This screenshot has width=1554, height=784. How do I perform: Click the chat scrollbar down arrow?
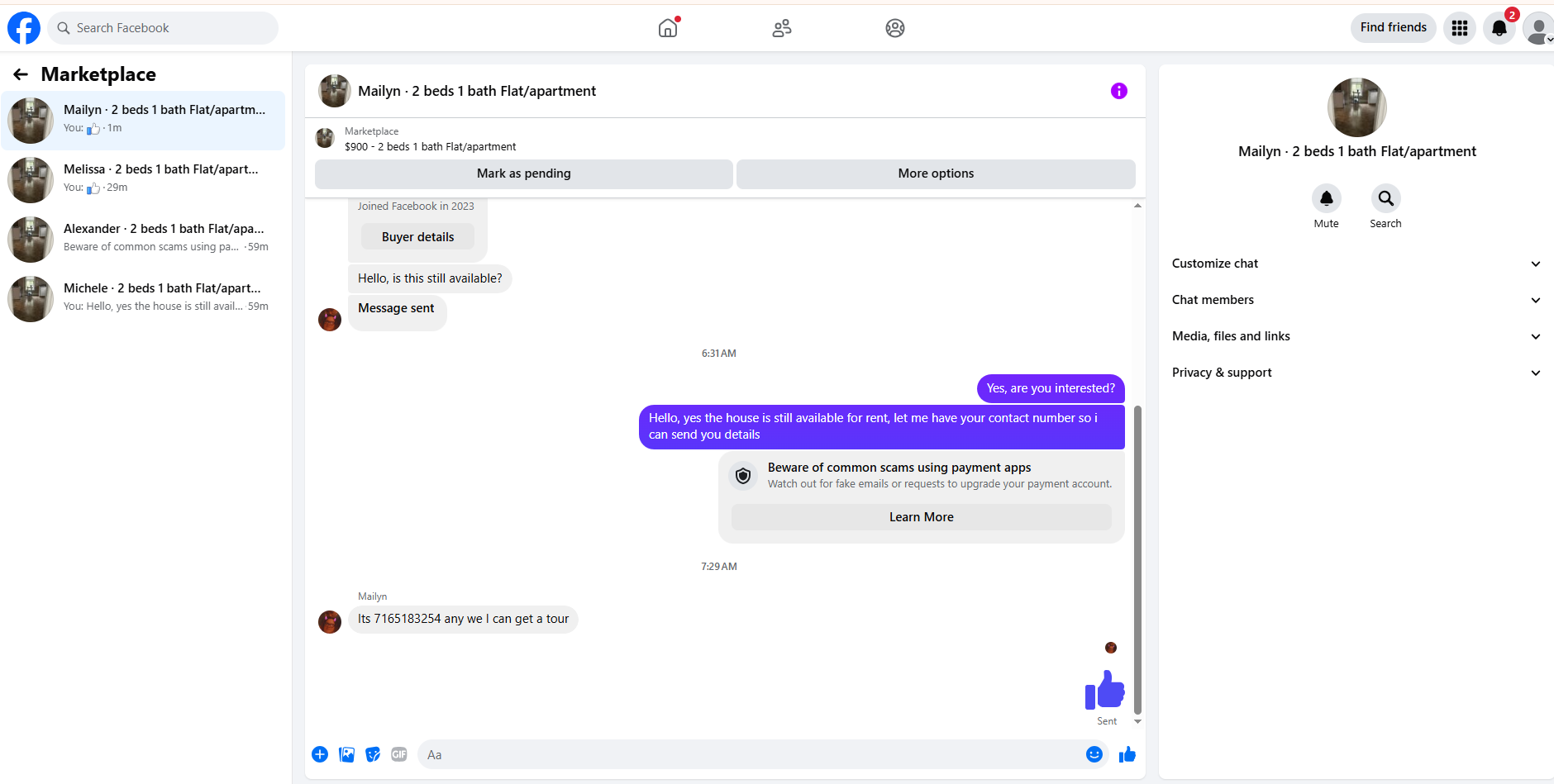point(1137,721)
